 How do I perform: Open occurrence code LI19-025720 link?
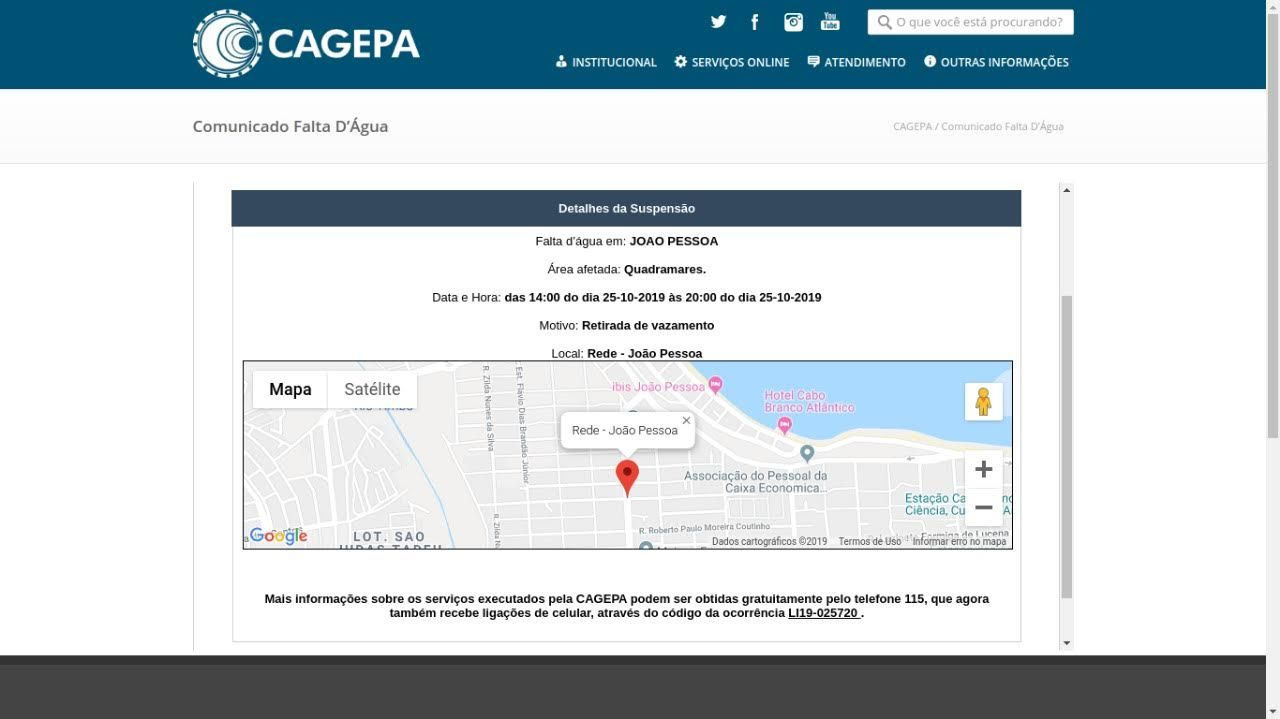coord(824,613)
